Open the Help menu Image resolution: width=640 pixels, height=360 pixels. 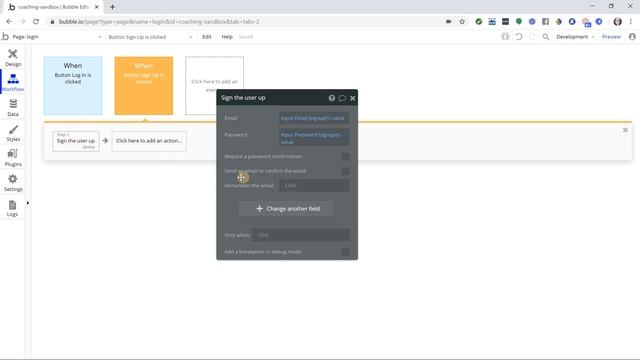[227, 37]
